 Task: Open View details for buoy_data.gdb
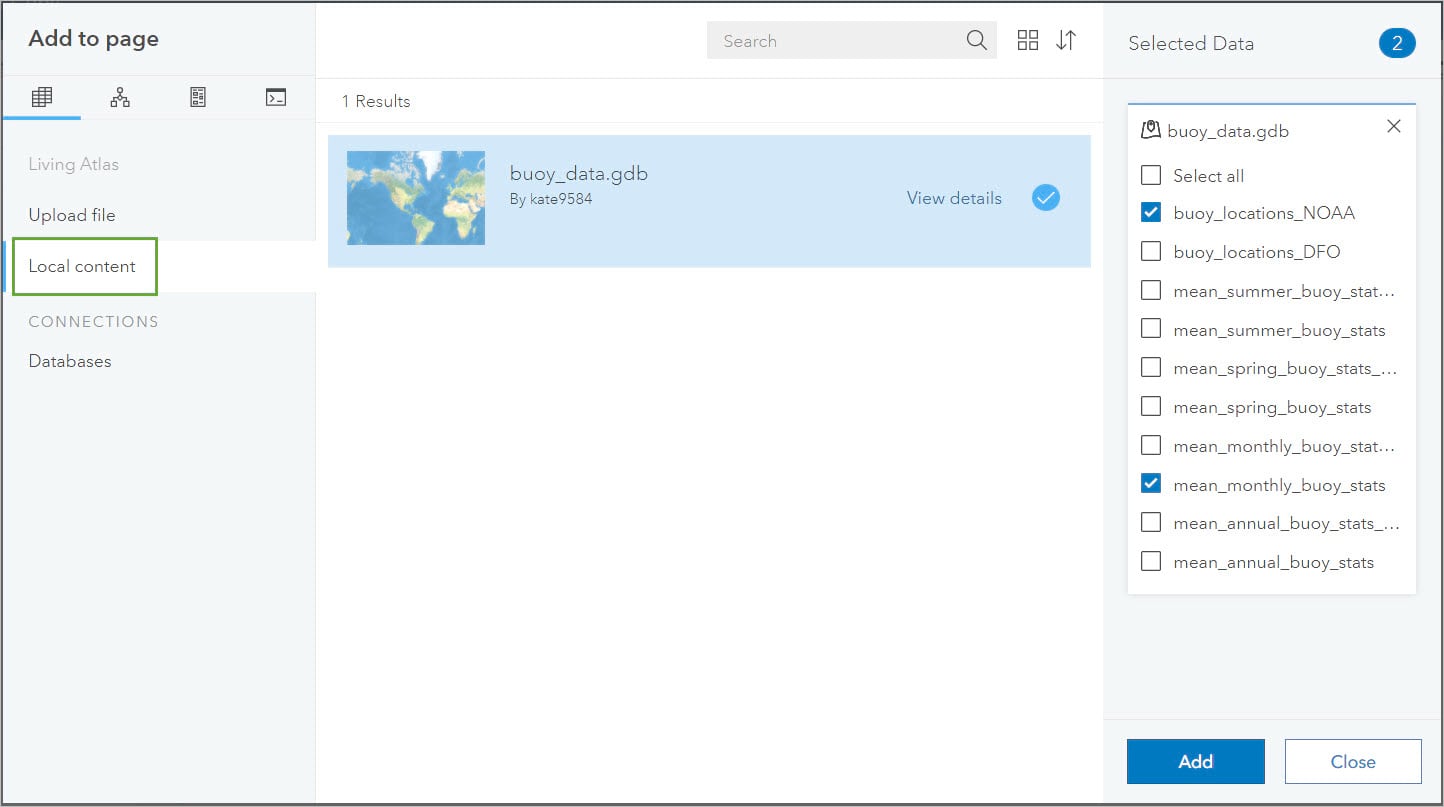tap(953, 198)
